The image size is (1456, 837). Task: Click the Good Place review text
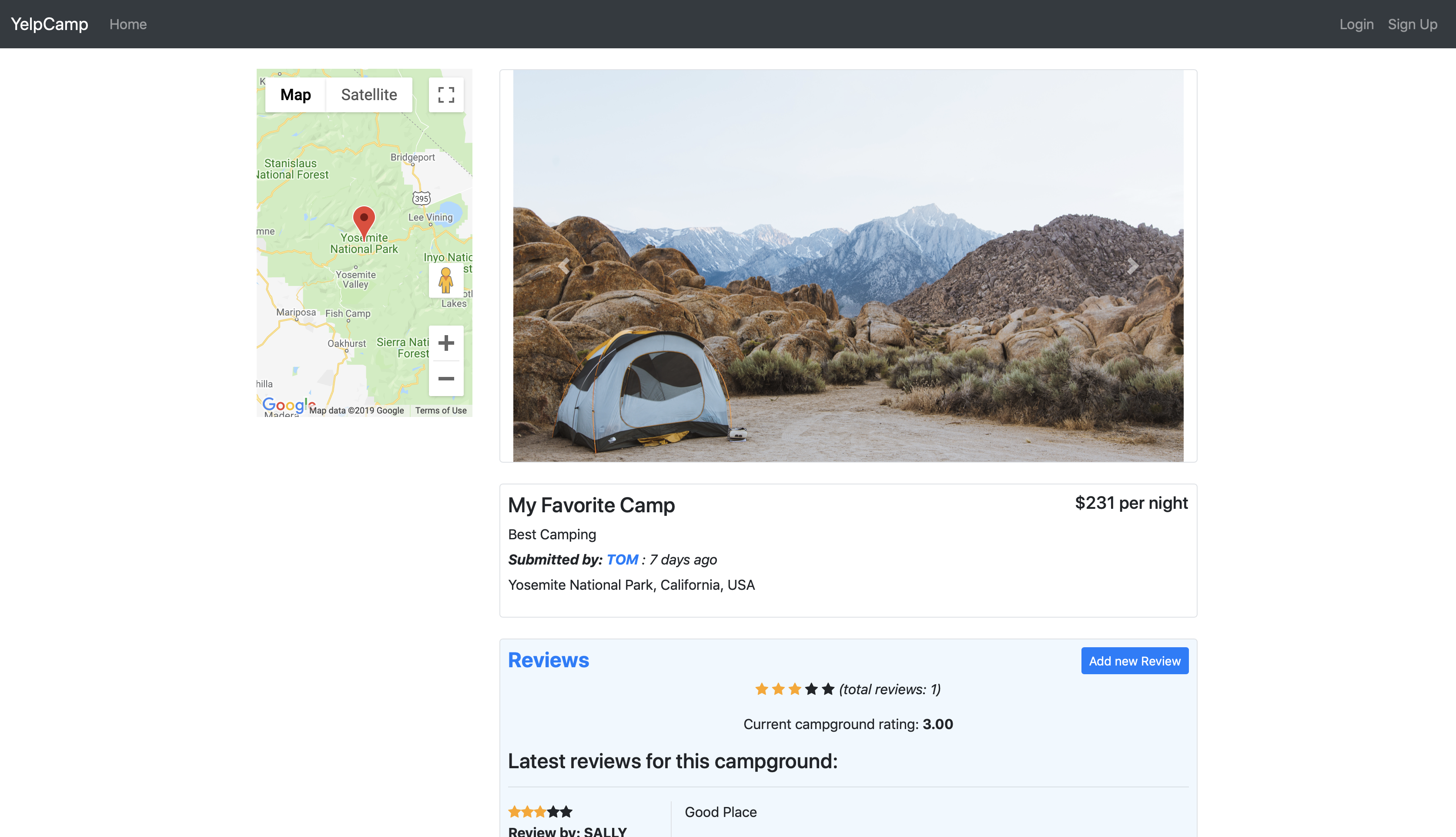720,812
